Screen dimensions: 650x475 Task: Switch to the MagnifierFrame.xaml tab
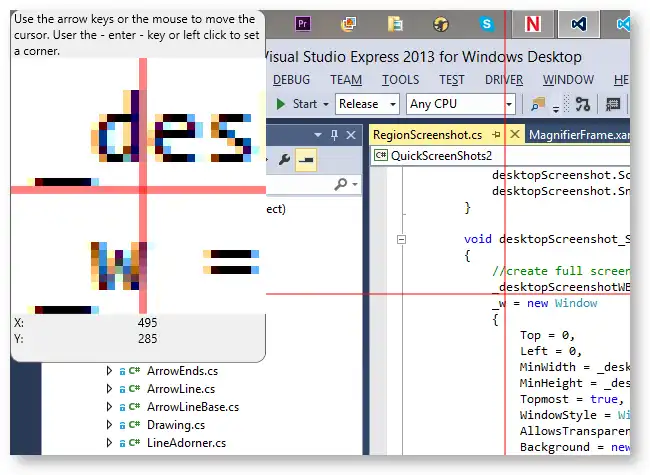coord(579,135)
